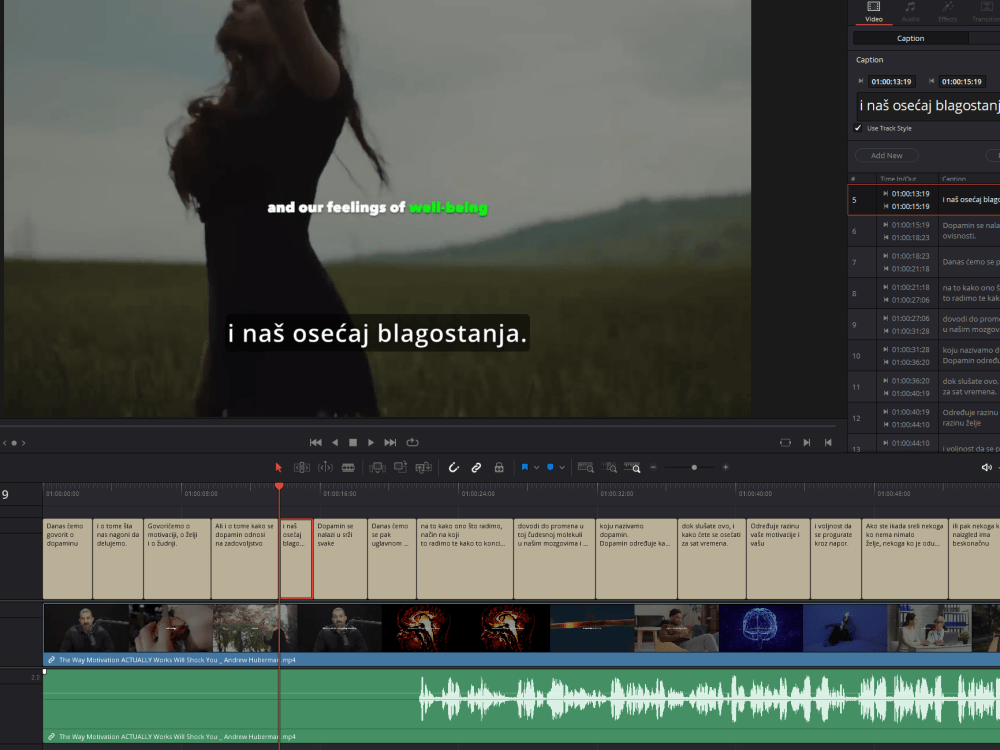
Task: Click the Full Extent Zoom icon
Action: click(585, 467)
